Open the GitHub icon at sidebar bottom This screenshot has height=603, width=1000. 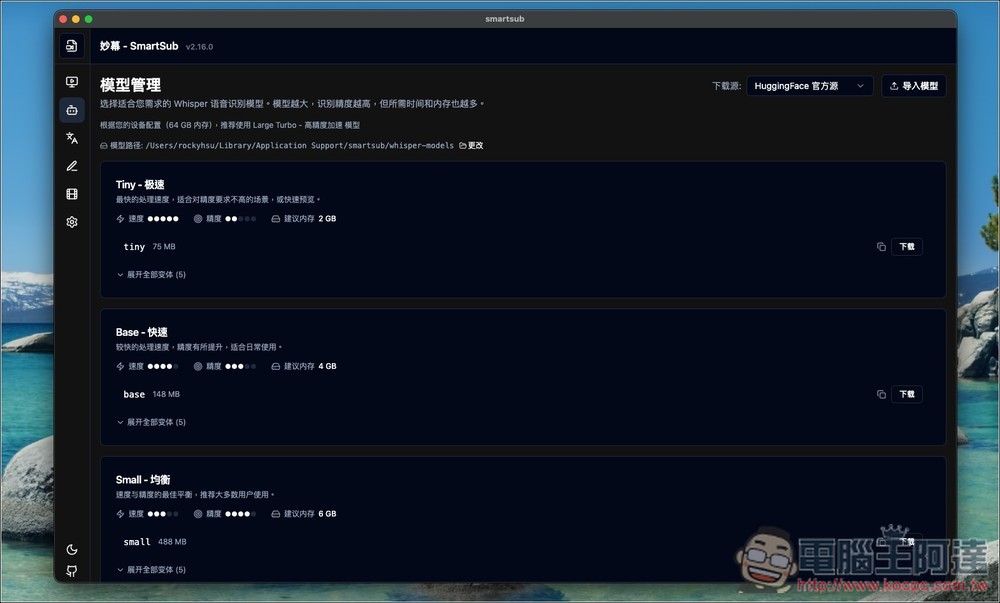tap(71, 571)
